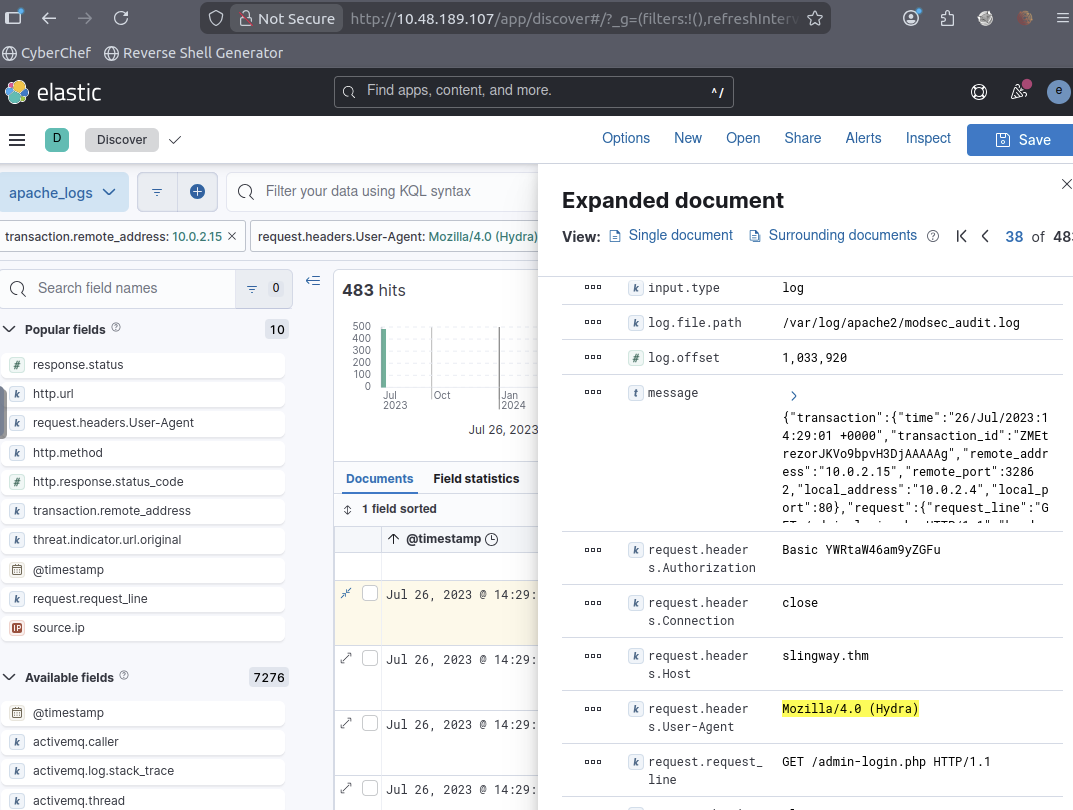This screenshot has width=1073, height=810.
Task: Open the filter options menu icon
Action: (158, 191)
